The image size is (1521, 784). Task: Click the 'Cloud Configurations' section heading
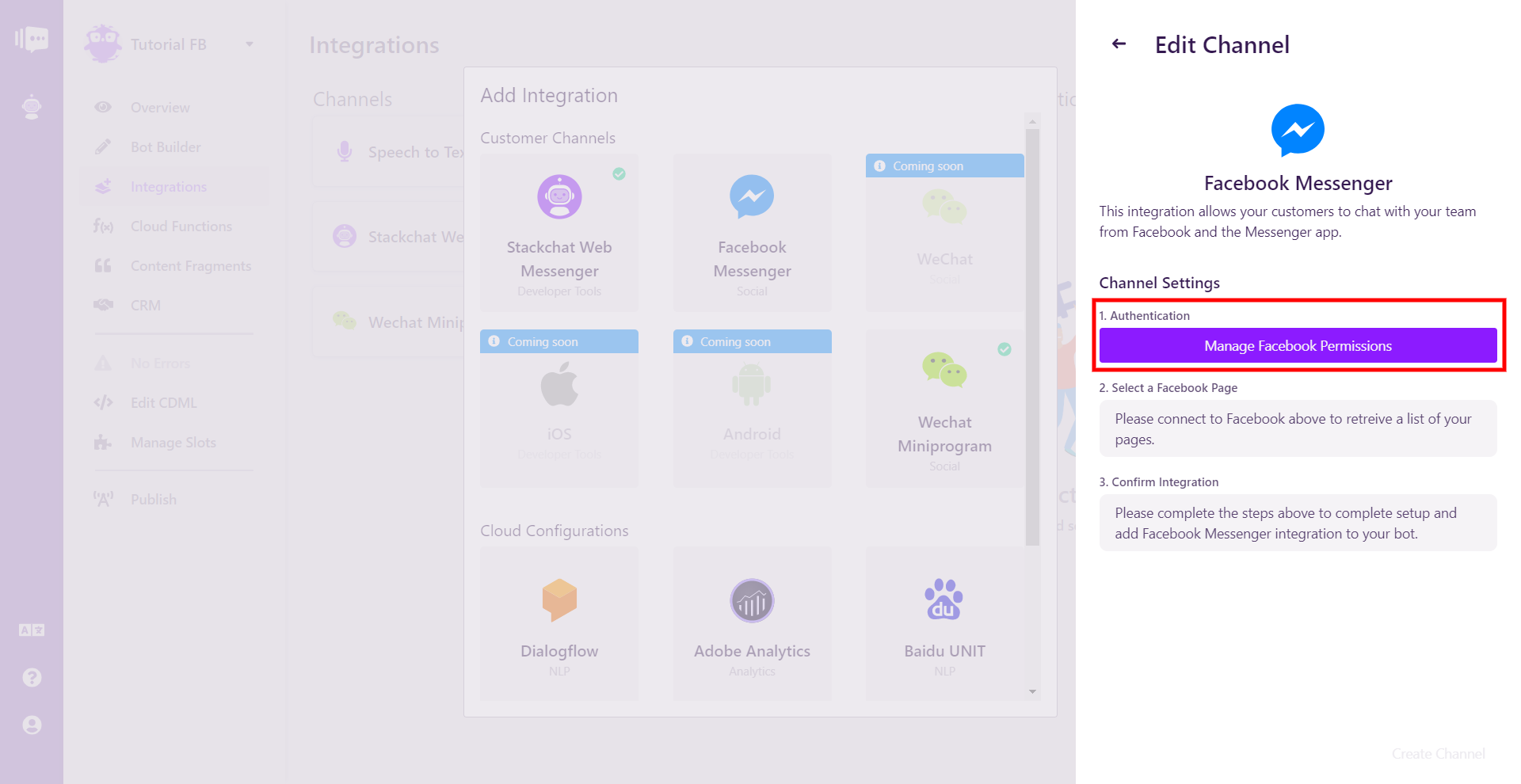(x=554, y=531)
